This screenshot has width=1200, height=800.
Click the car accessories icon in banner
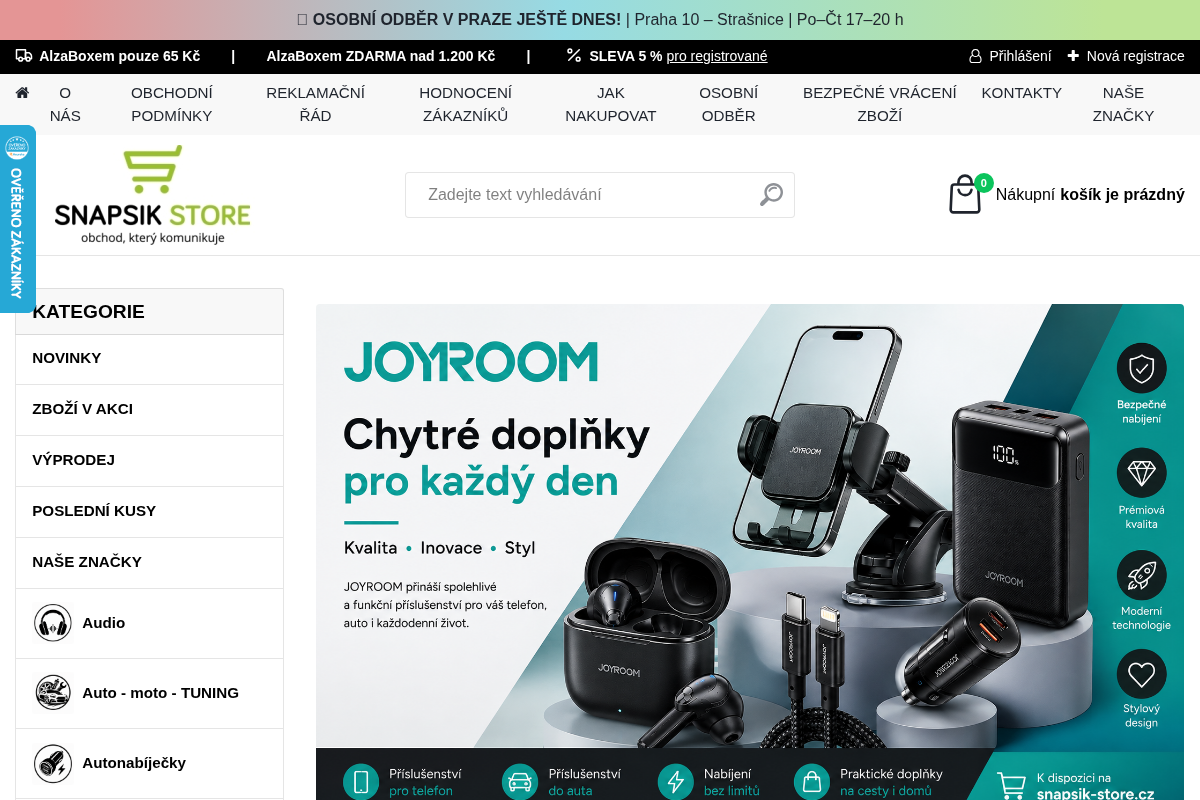(520, 782)
